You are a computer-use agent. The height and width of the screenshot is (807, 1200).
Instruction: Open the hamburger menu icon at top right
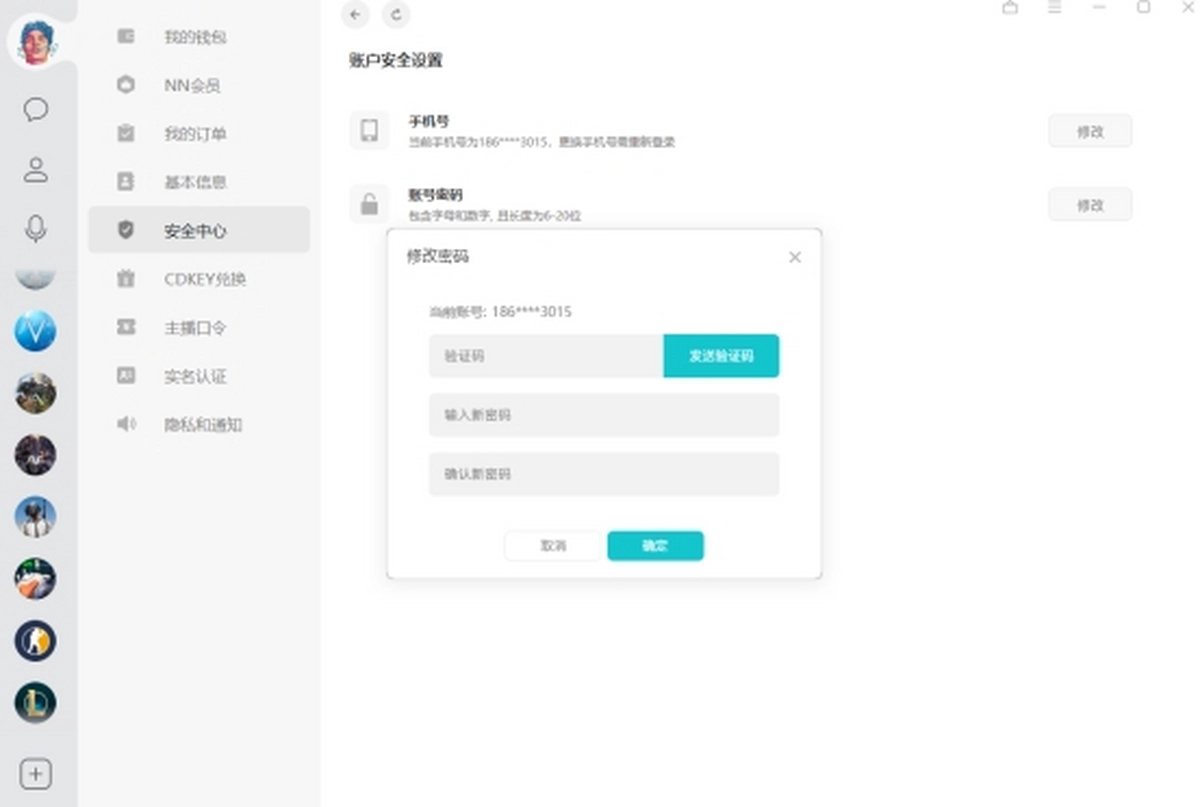[1053, 8]
